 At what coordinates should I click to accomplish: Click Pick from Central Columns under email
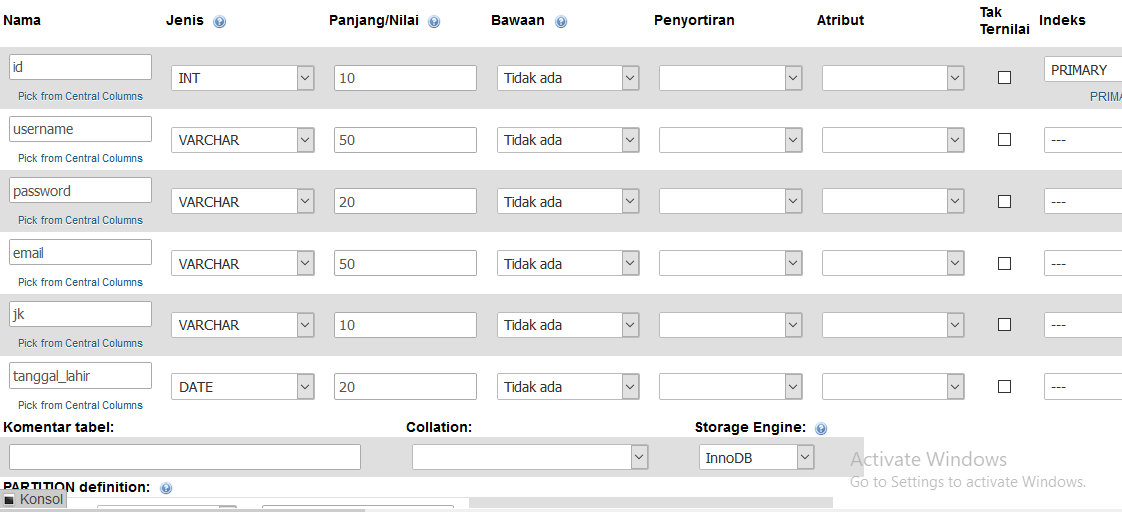pos(80,282)
